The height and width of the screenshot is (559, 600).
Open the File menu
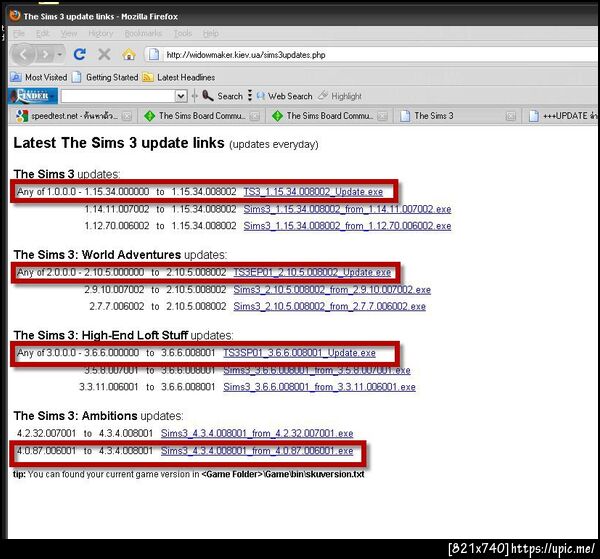point(19,34)
